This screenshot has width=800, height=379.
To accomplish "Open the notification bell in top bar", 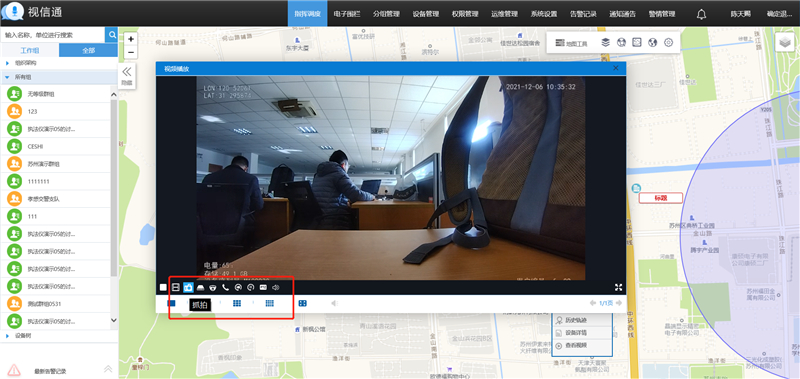I will pos(702,14).
